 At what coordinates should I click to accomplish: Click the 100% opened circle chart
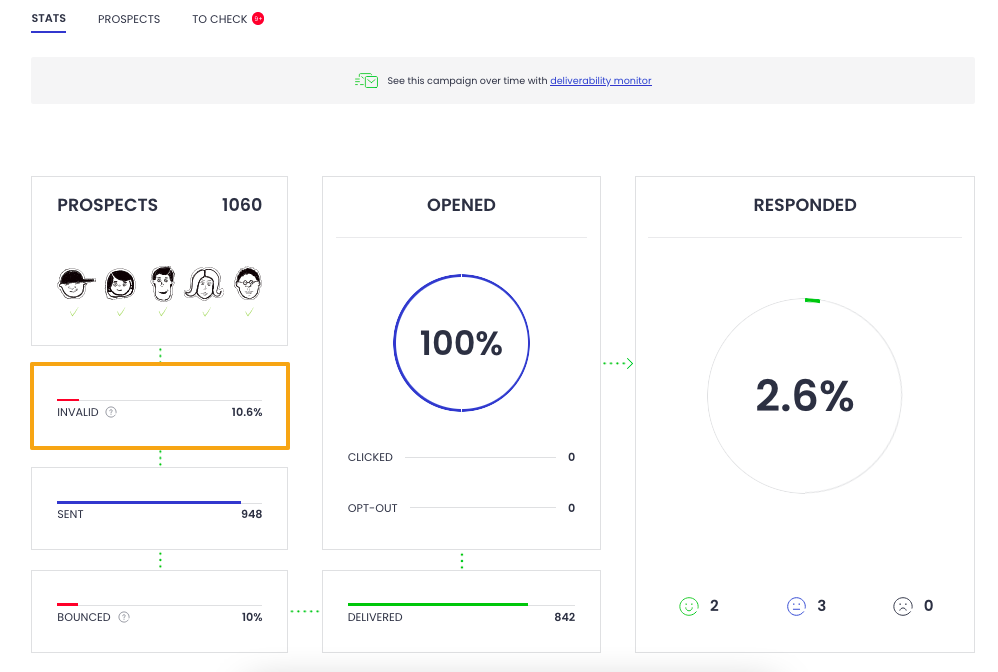(x=461, y=343)
